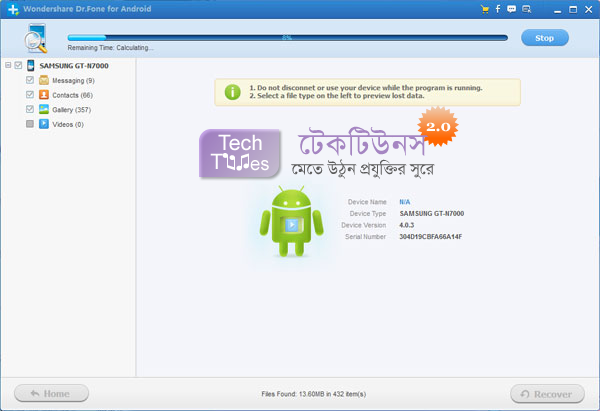Click the register key icon in title bar
Viewport: 600px width, 411px height.
point(527,9)
